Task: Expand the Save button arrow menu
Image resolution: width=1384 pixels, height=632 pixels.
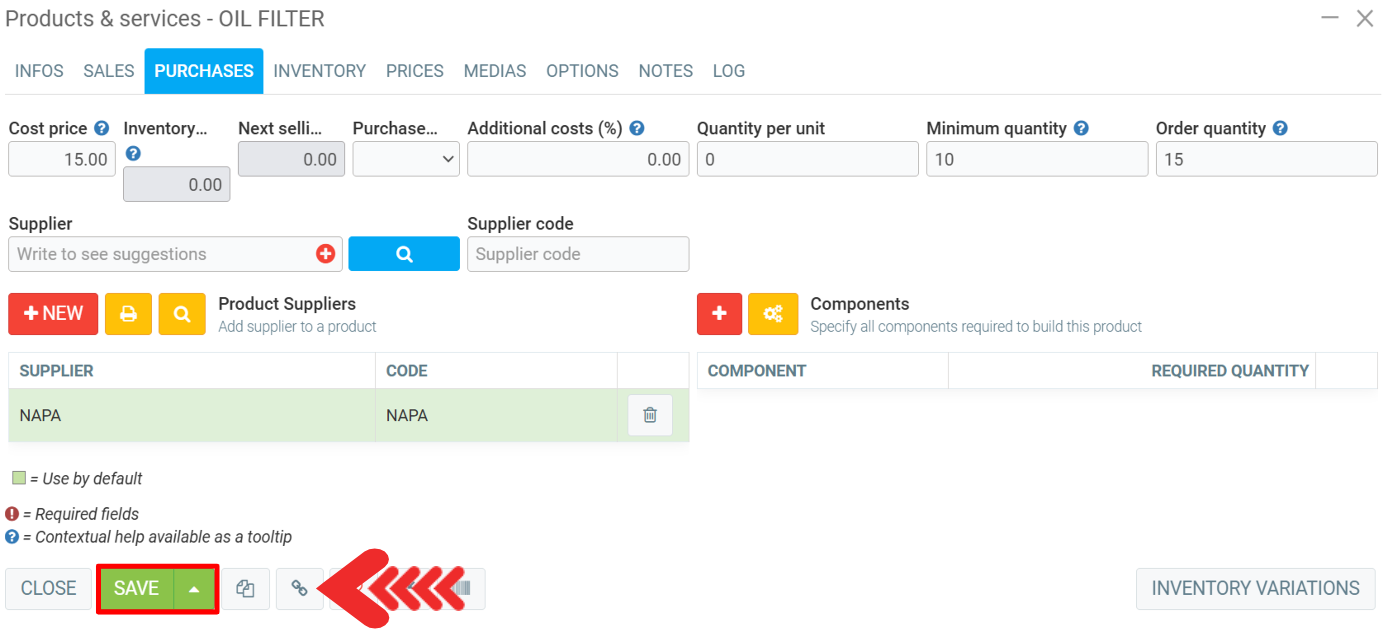Action: pos(194,589)
